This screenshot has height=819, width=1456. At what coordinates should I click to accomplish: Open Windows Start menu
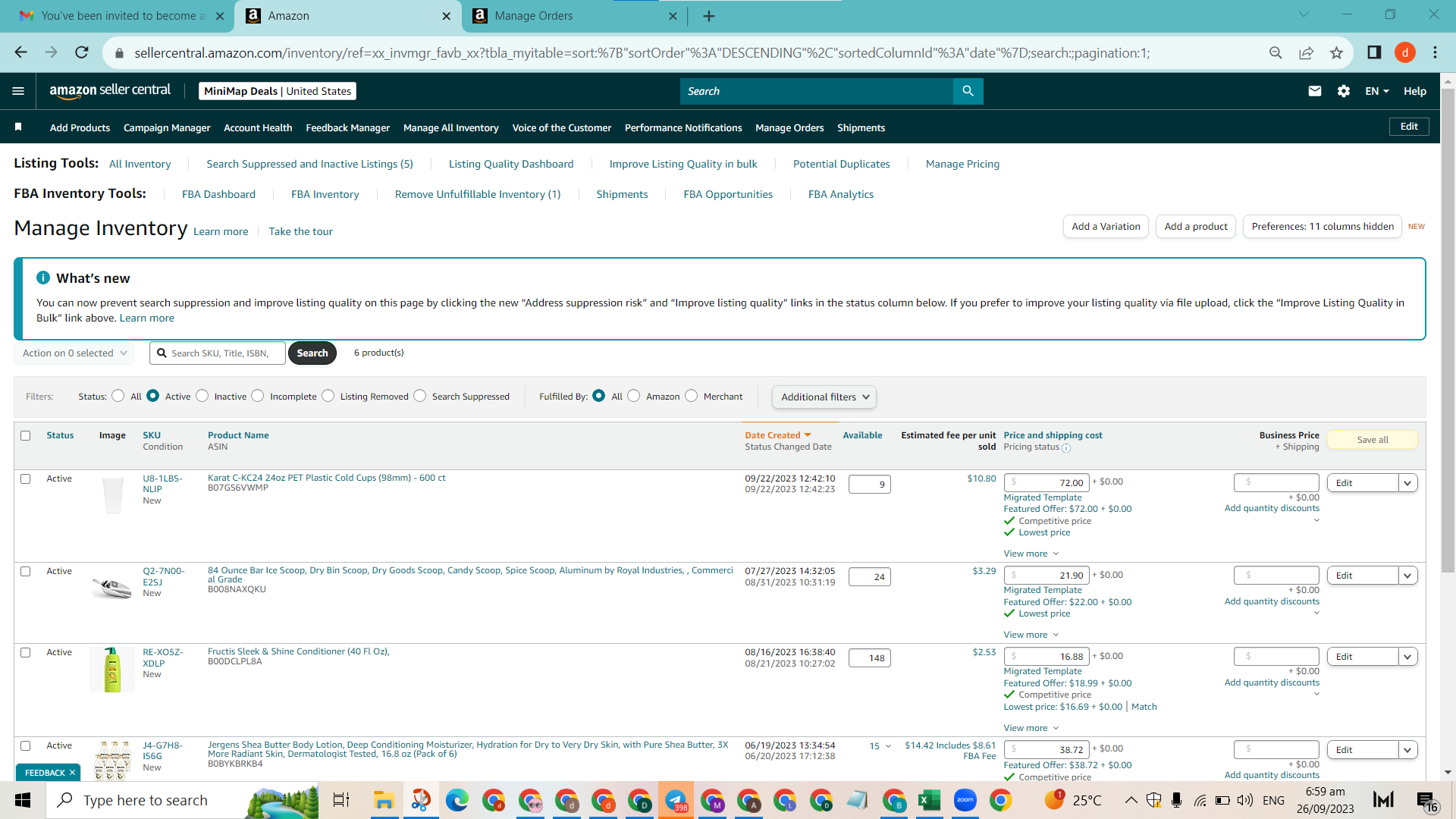click(23, 800)
